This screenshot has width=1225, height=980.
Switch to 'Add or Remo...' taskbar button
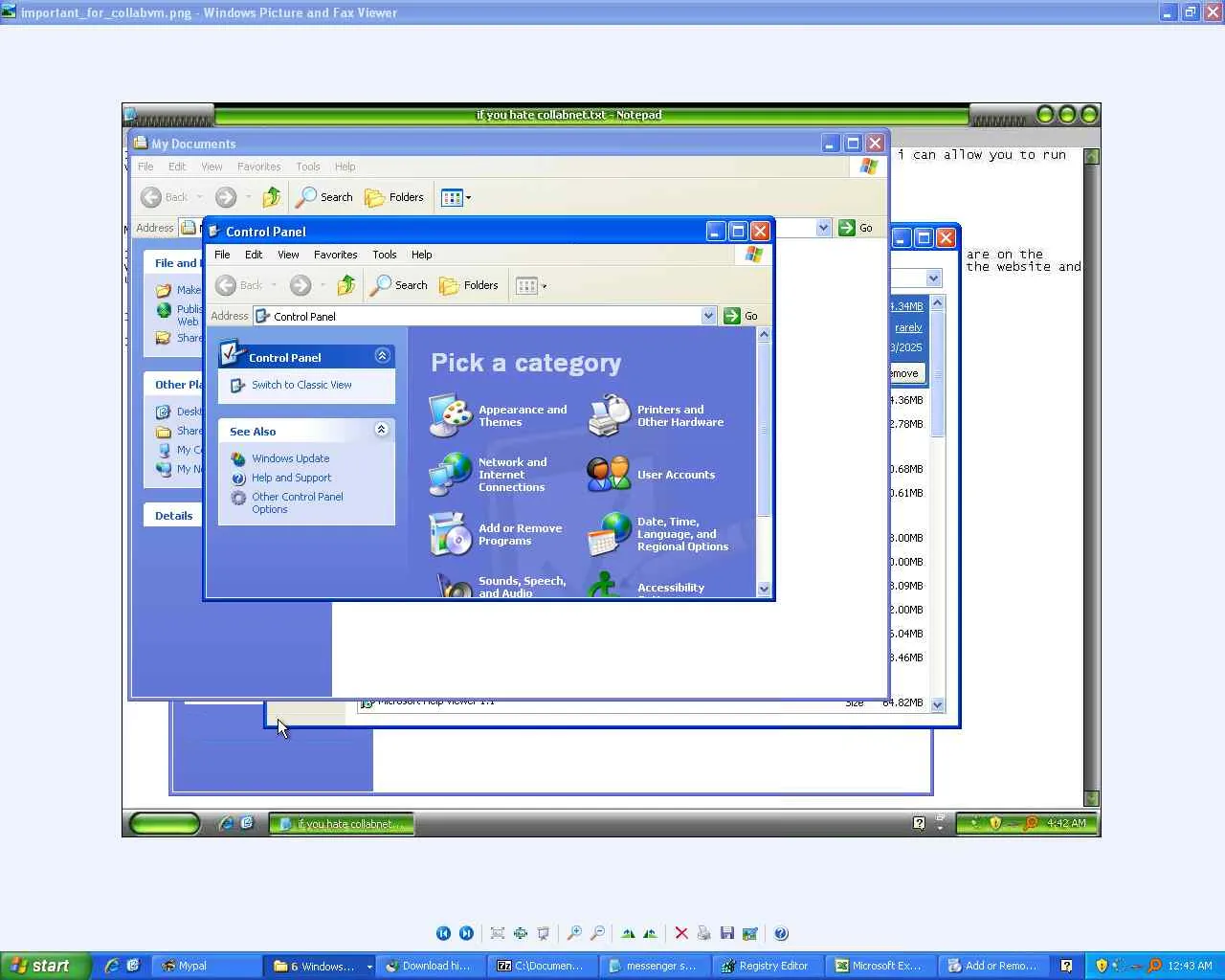tap(994, 966)
